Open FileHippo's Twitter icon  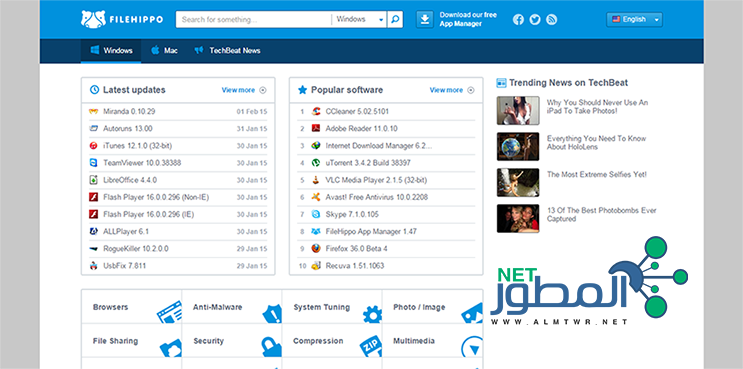tap(535, 19)
